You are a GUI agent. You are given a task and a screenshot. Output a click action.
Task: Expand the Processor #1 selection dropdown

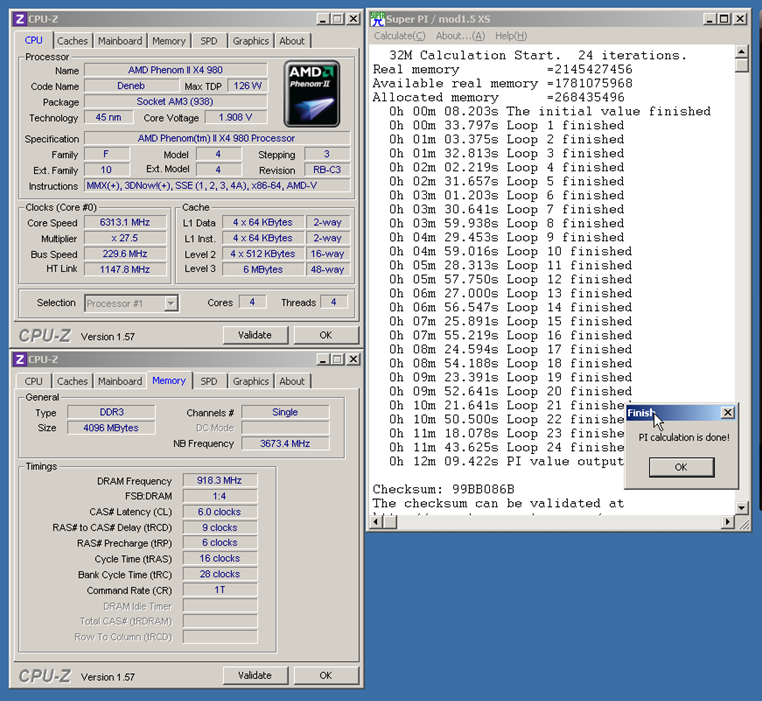(x=171, y=303)
